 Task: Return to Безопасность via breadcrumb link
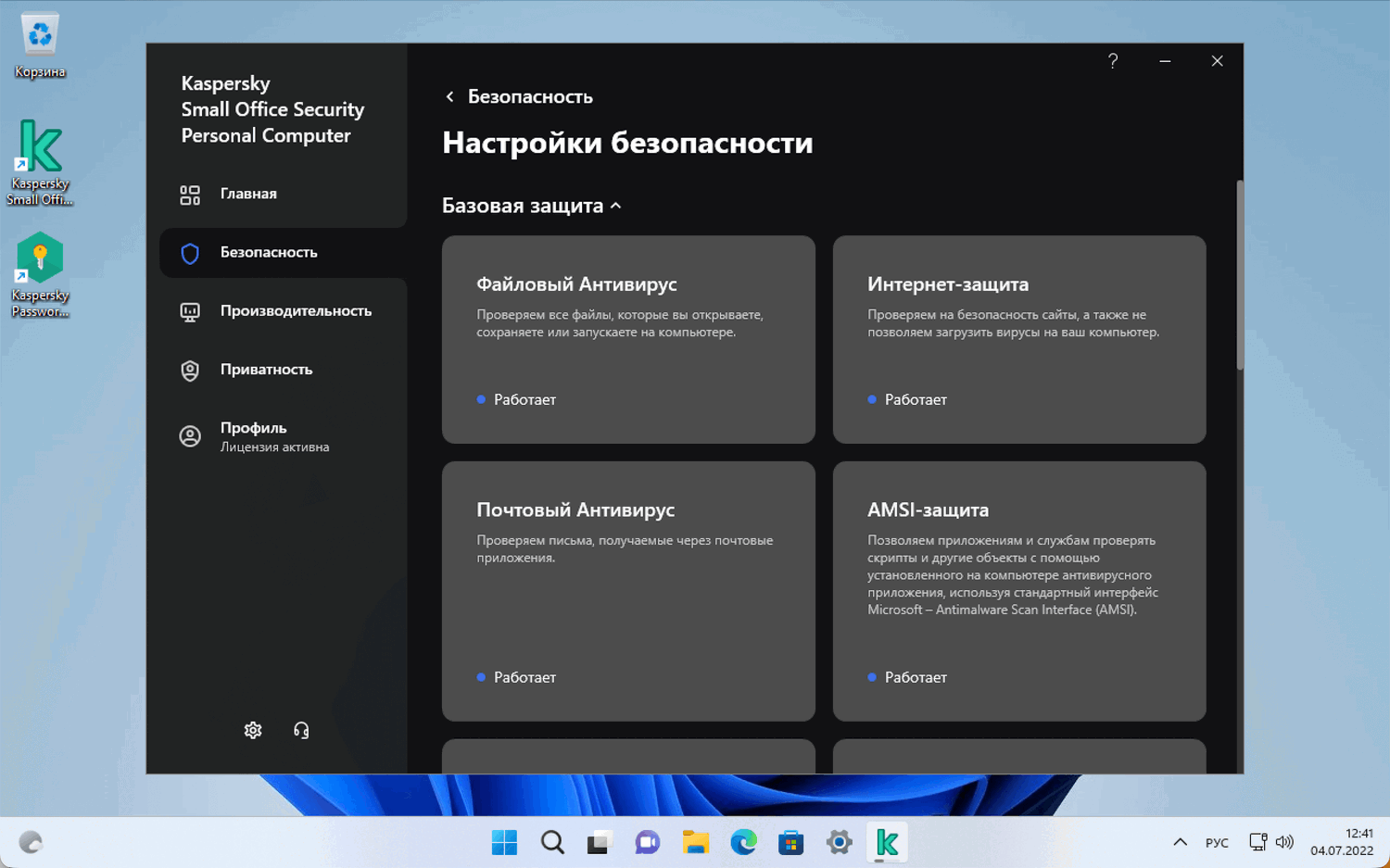530,96
